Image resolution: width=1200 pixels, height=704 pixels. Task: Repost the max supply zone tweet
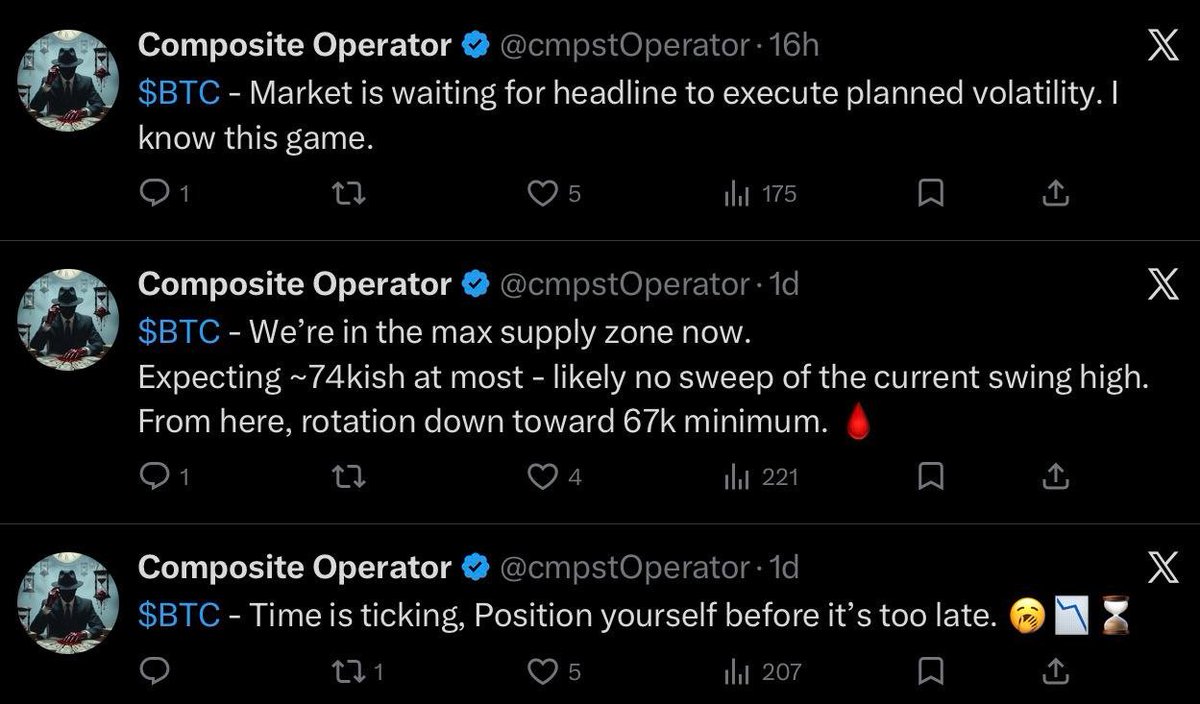[x=350, y=478]
